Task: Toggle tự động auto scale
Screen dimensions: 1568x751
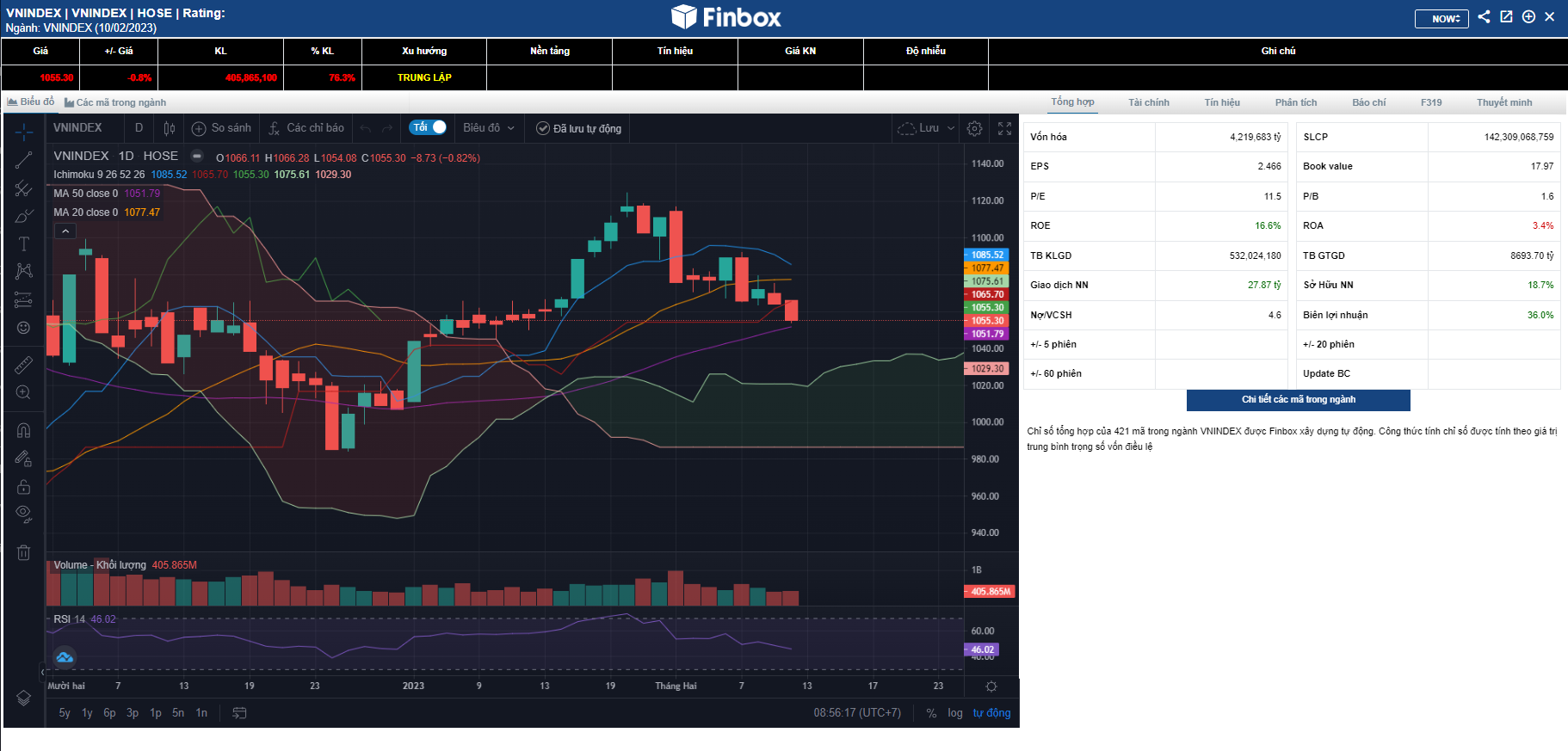Action: coord(991,712)
